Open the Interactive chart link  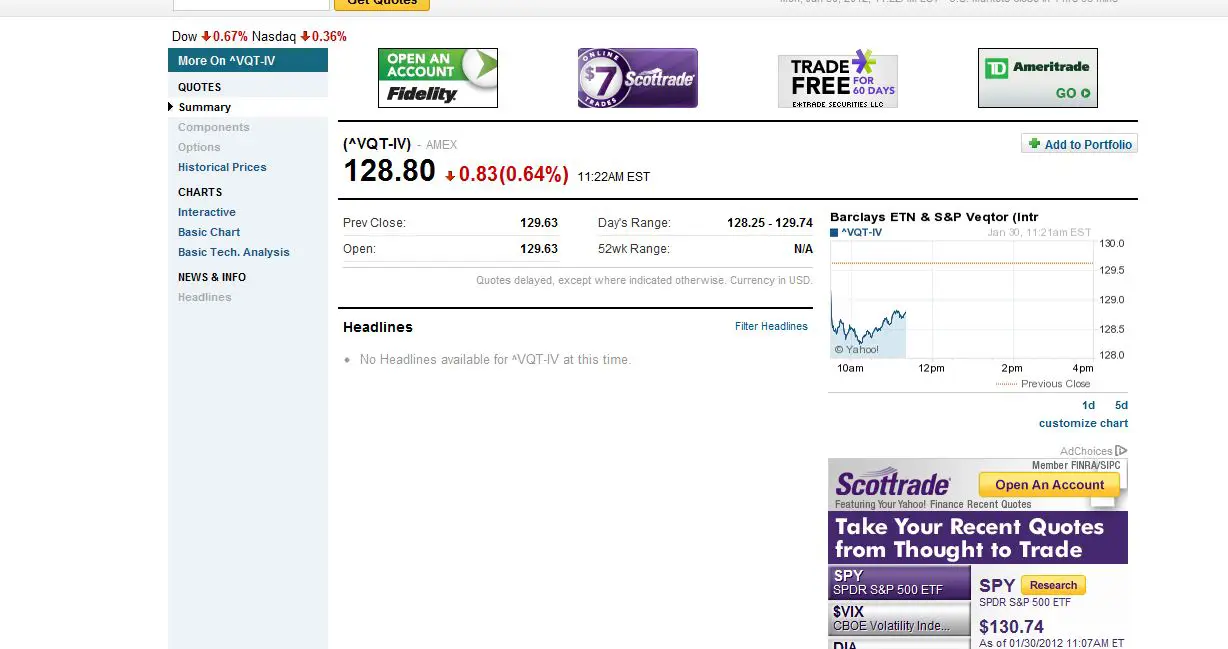(x=207, y=212)
